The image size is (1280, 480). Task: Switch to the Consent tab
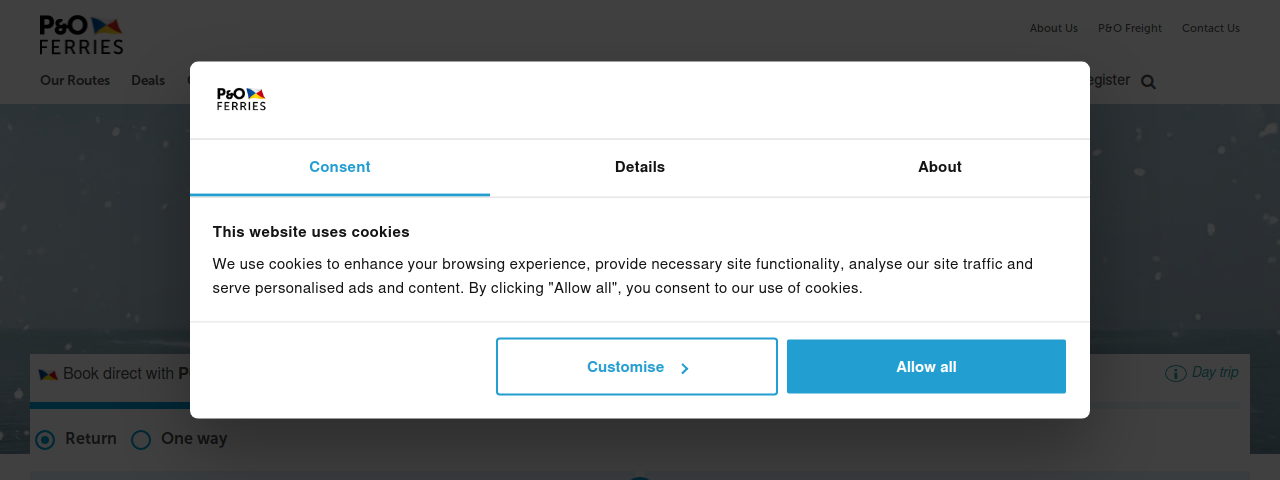click(340, 167)
